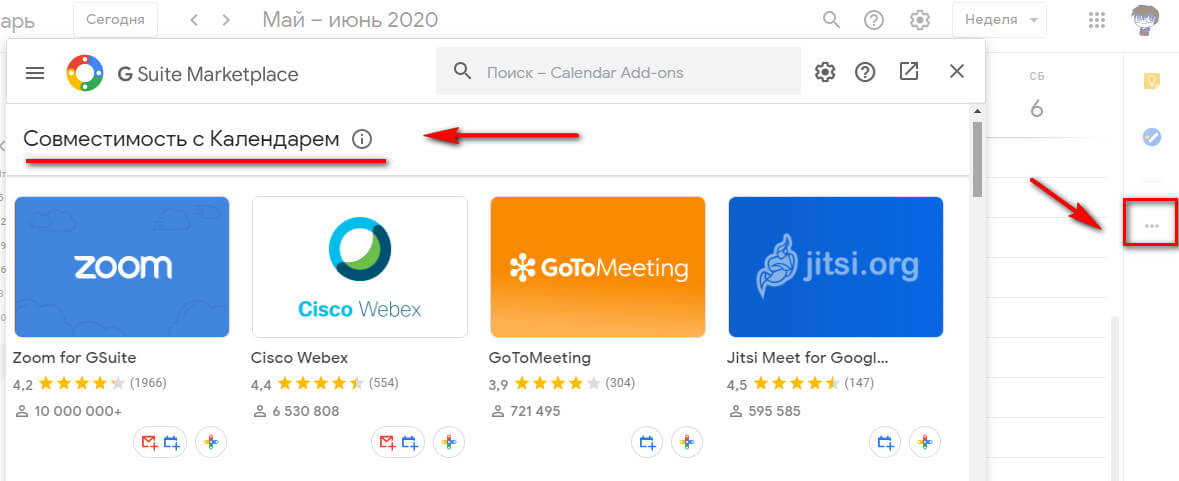This screenshot has width=1179, height=481.
Task: Open Marketplace in new window icon
Action: point(909,72)
